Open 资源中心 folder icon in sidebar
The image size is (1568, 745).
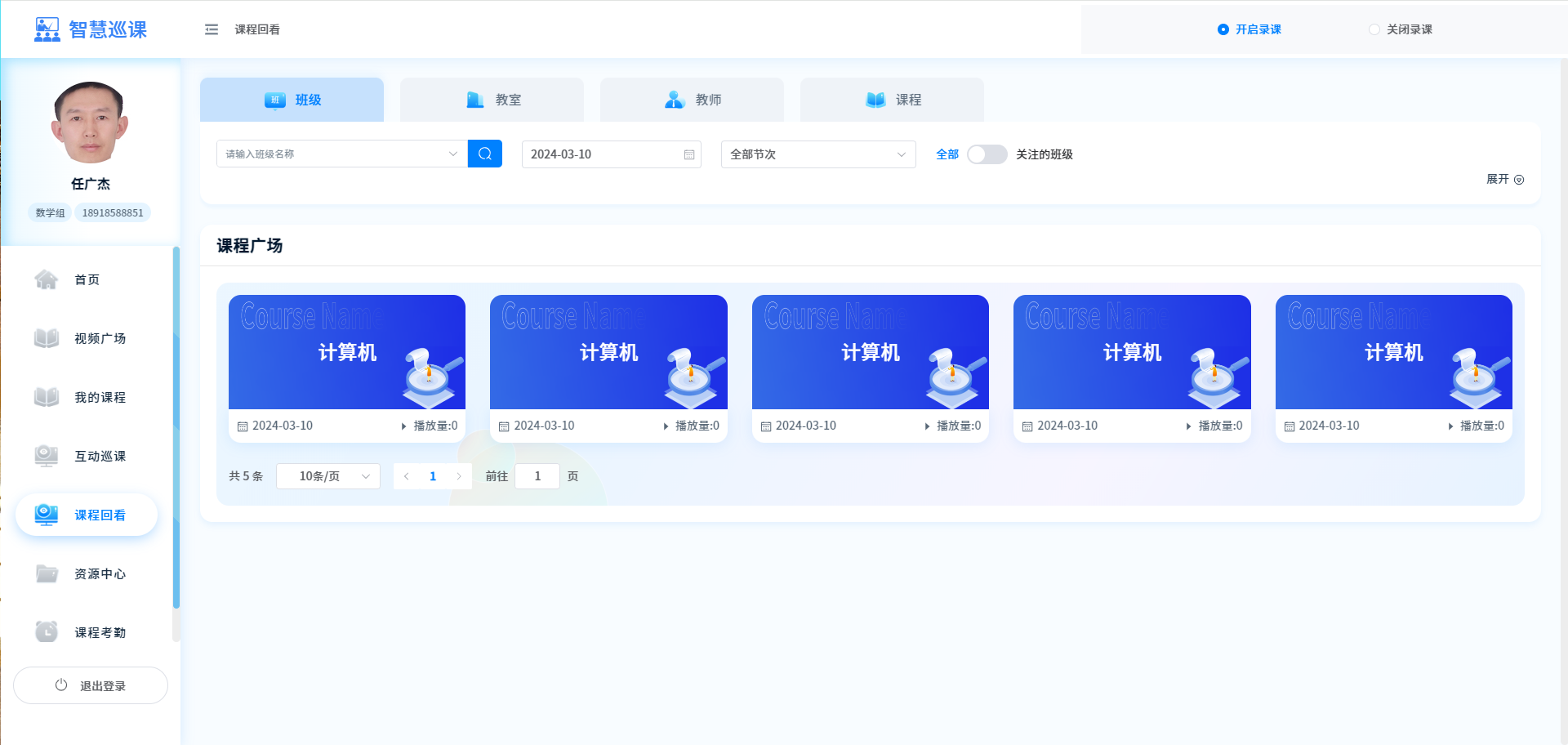tap(47, 574)
